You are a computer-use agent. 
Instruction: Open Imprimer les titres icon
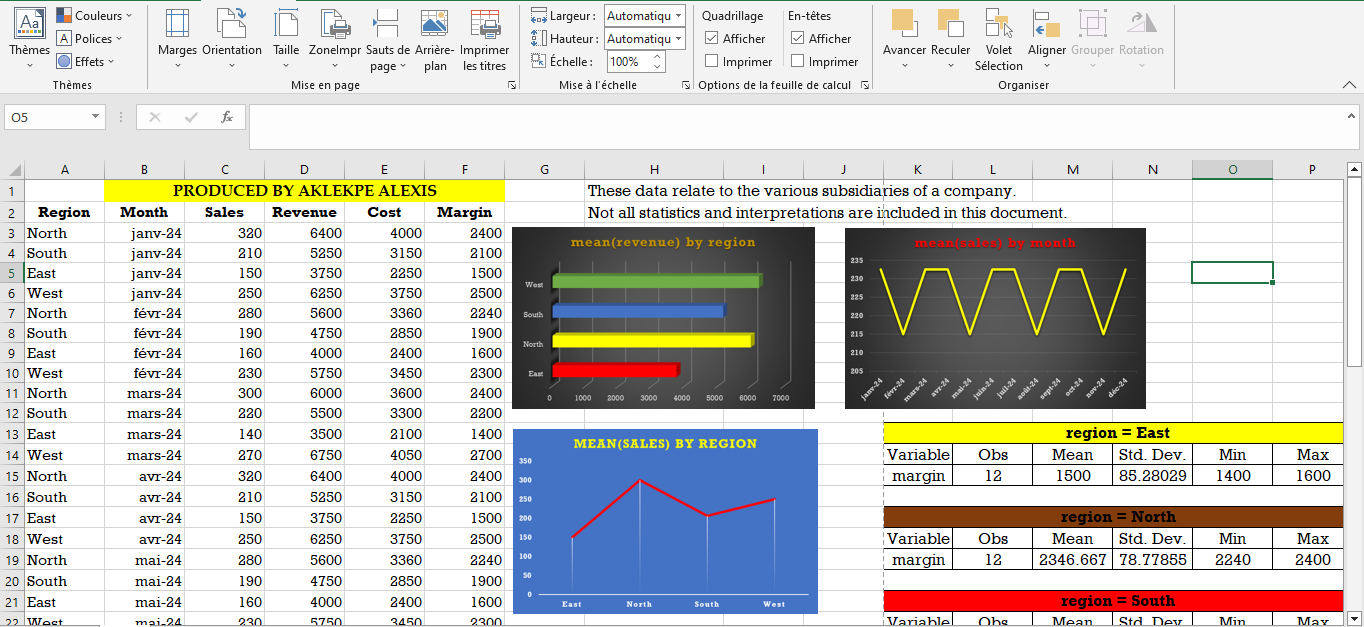485,24
